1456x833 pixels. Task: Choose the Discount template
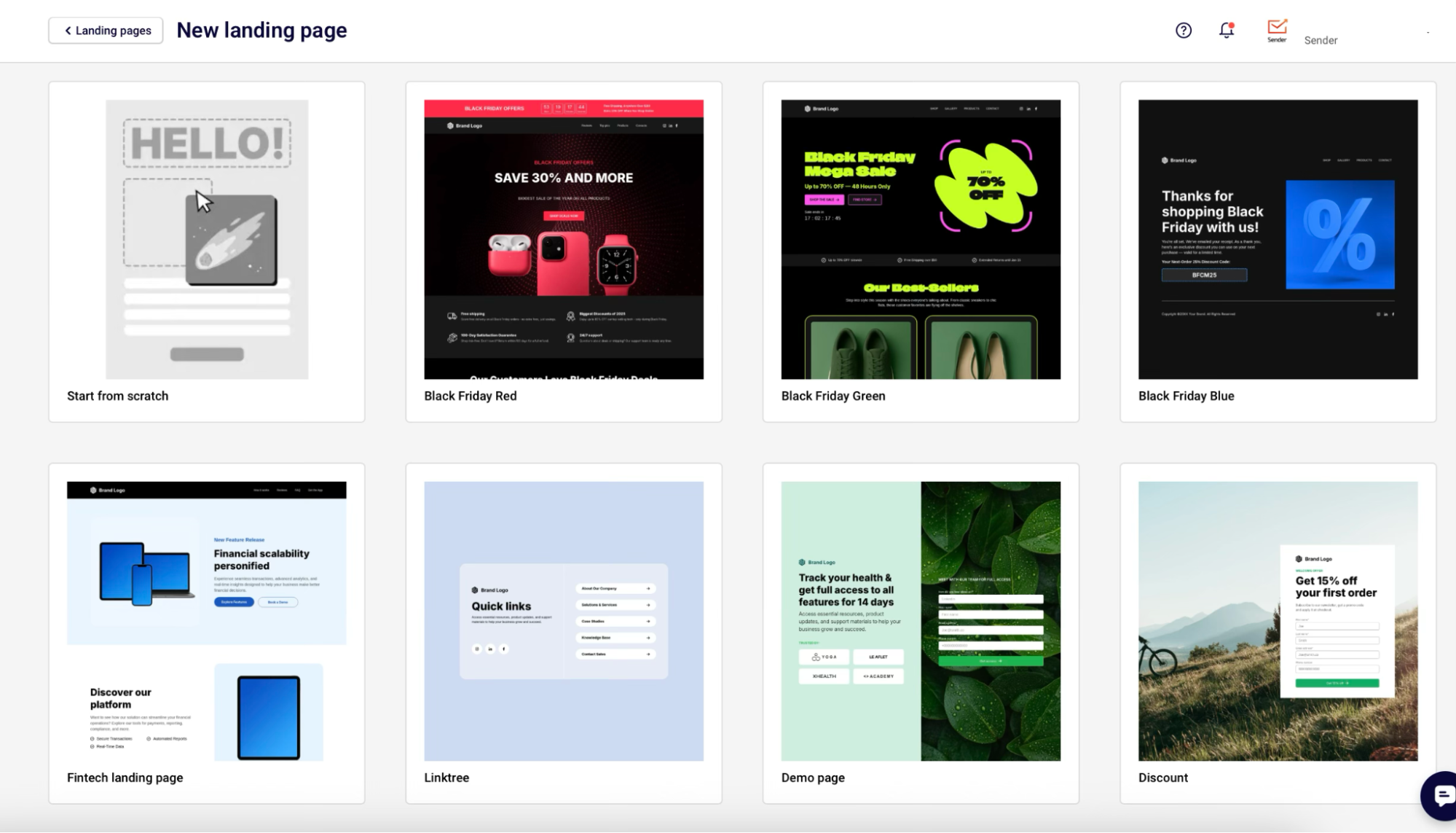tap(1276, 619)
